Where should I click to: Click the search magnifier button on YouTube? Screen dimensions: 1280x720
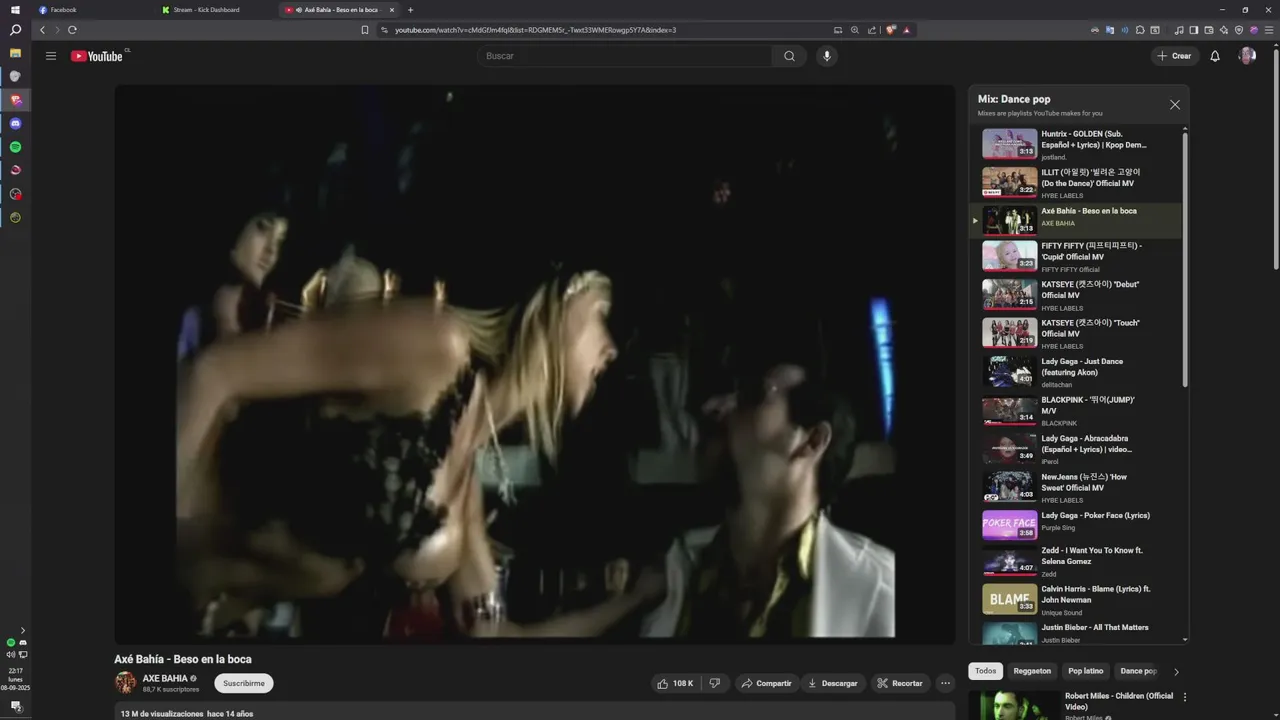click(x=789, y=56)
